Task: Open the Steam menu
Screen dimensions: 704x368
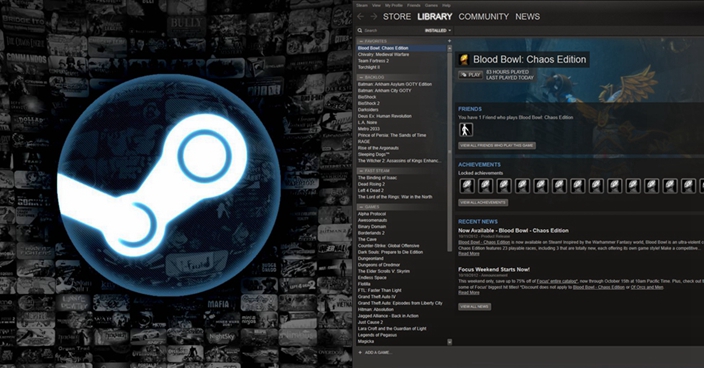Action: coord(362,5)
